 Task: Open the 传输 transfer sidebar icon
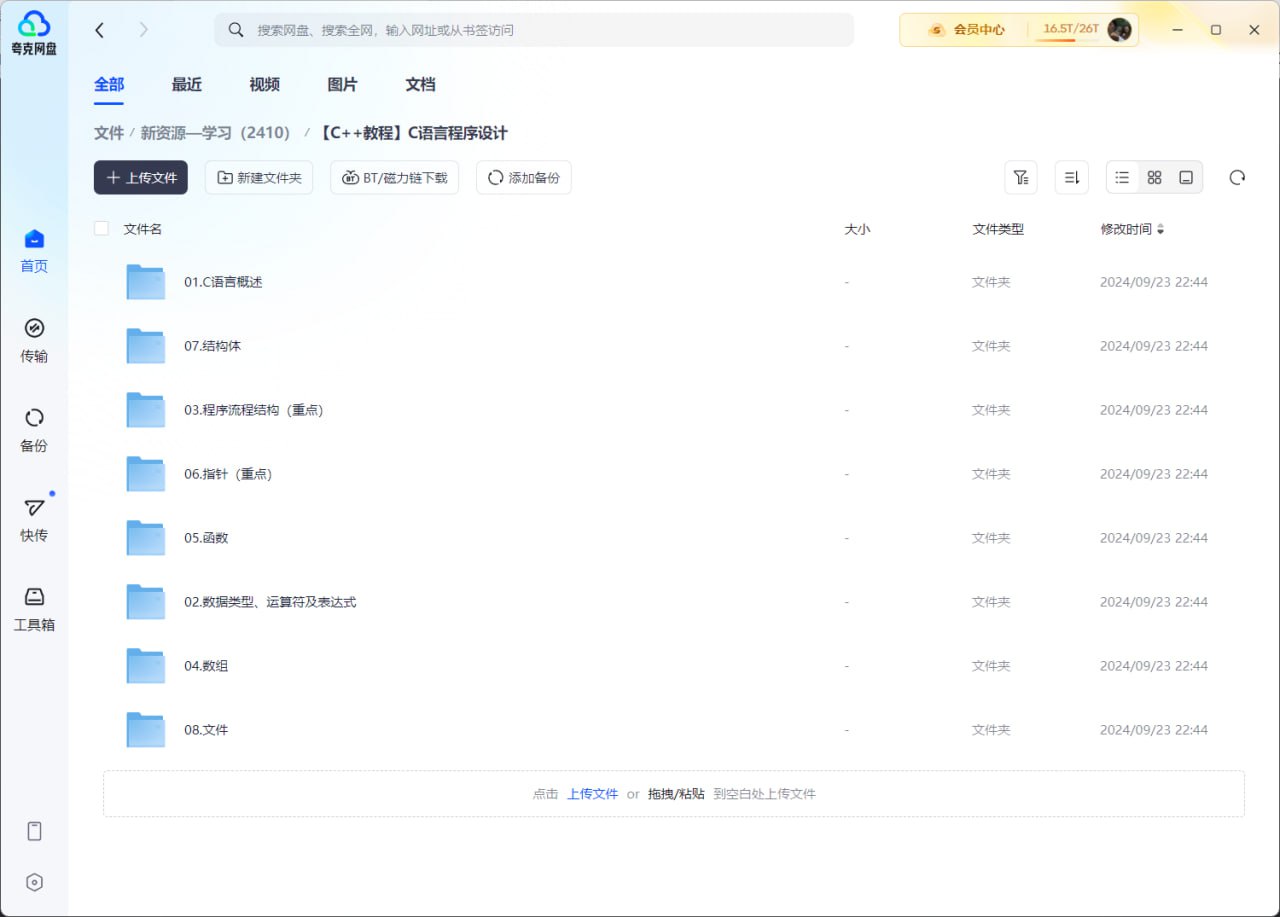[x=34, y=340]
